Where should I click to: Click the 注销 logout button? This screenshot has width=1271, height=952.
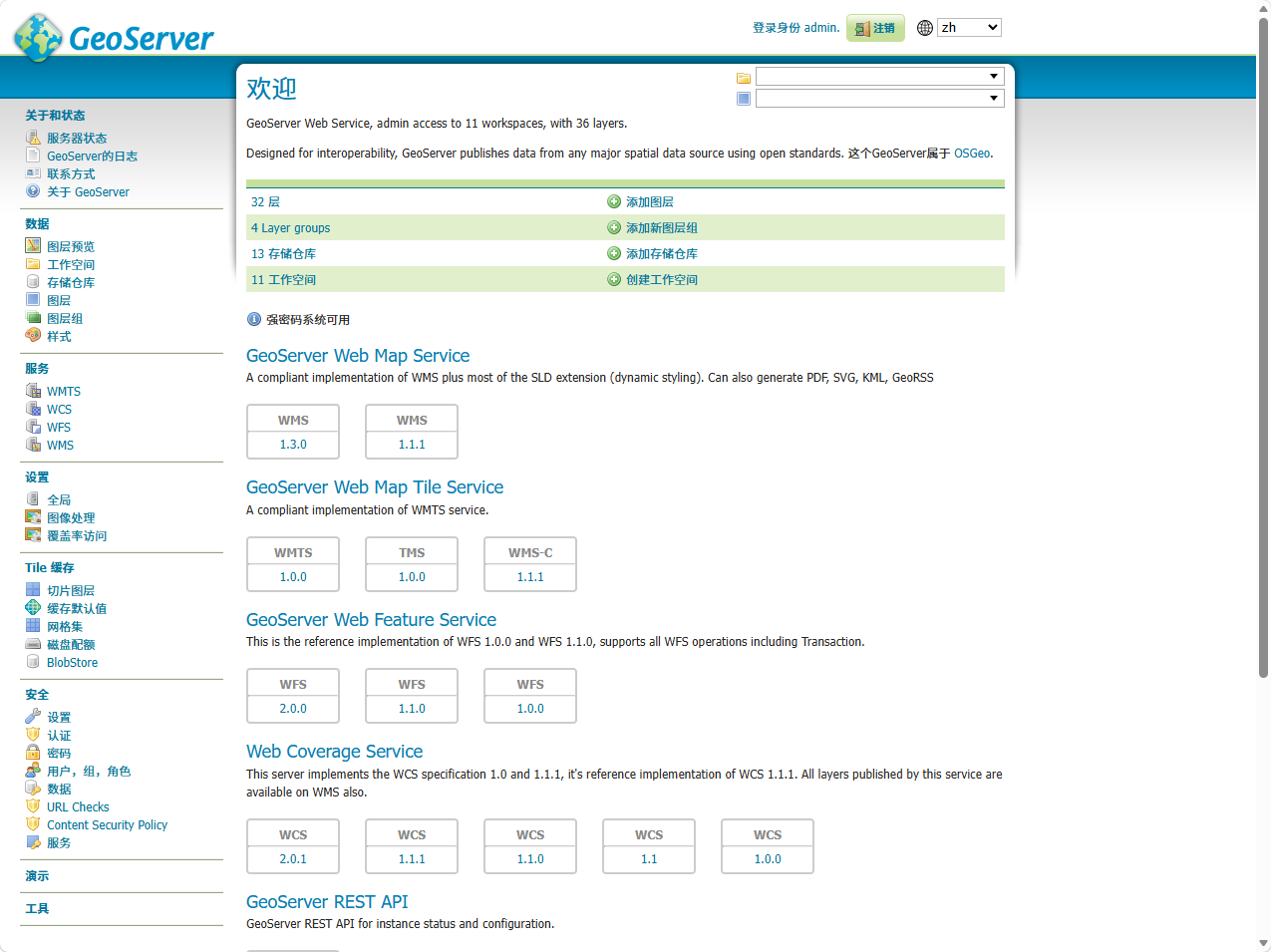click(875, 28)
